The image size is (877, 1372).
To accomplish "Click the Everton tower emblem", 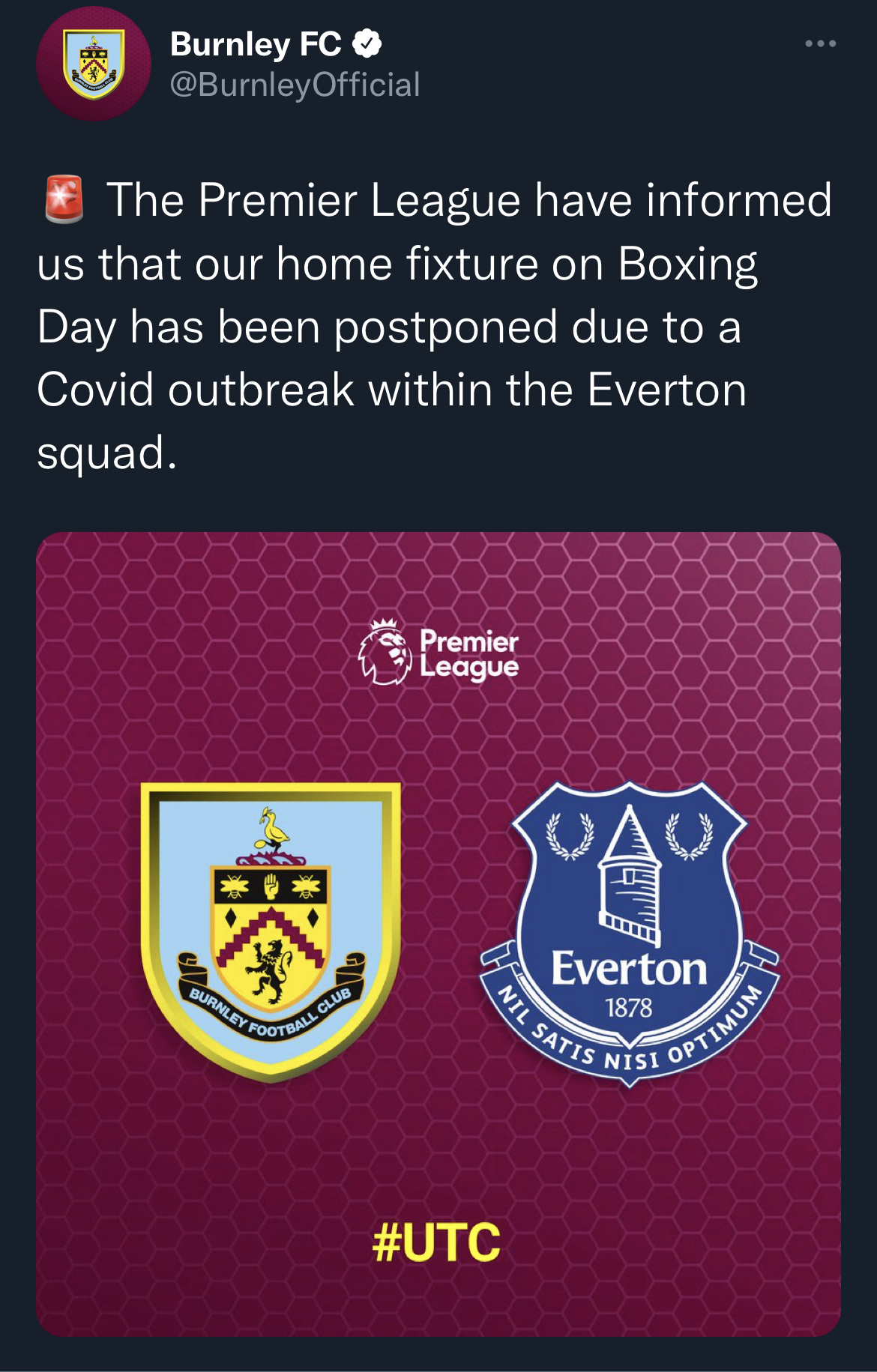I will (630, 875).
